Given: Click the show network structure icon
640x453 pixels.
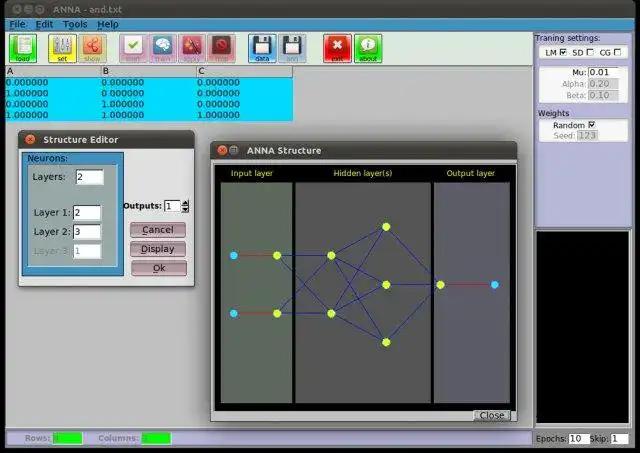Looking at the screenshot, I should pyautogui.click(x=92, y=49).
